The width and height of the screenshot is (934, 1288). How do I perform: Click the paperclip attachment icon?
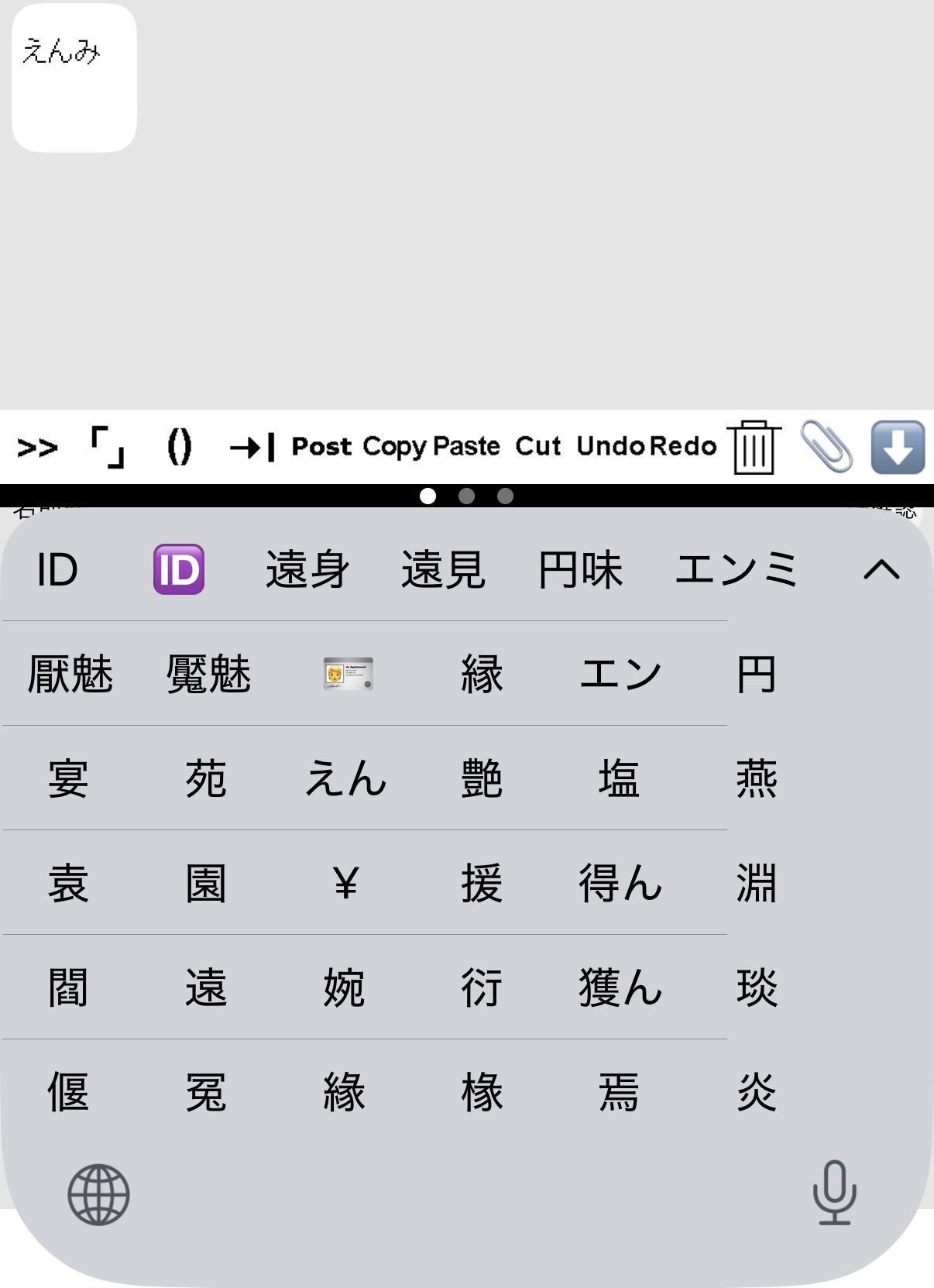coord(826,447)
